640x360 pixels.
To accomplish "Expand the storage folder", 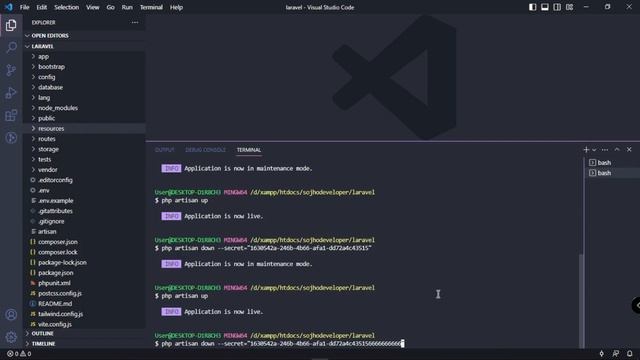I will (x=84, y=149).
